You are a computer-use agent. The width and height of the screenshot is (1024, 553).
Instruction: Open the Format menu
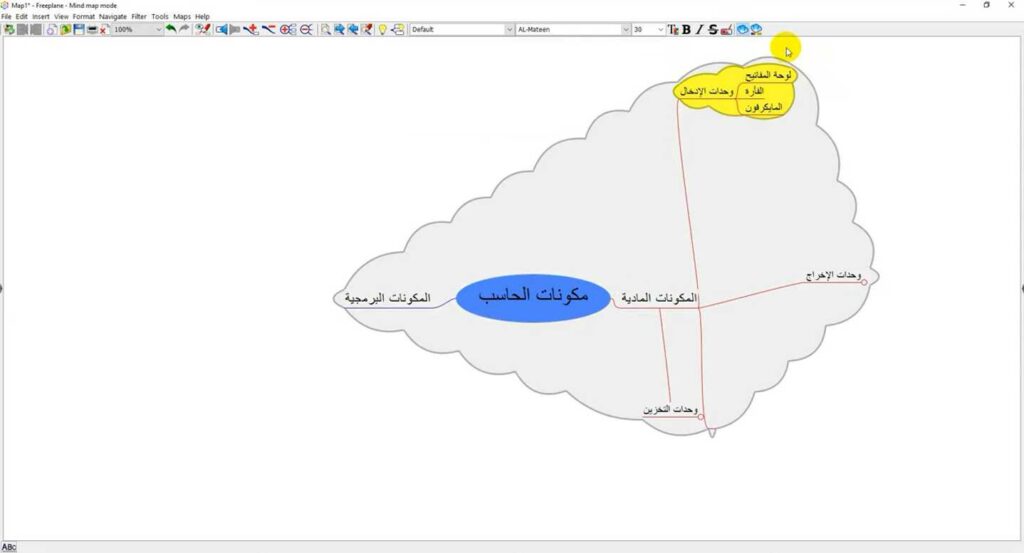(x=84, y=16)
